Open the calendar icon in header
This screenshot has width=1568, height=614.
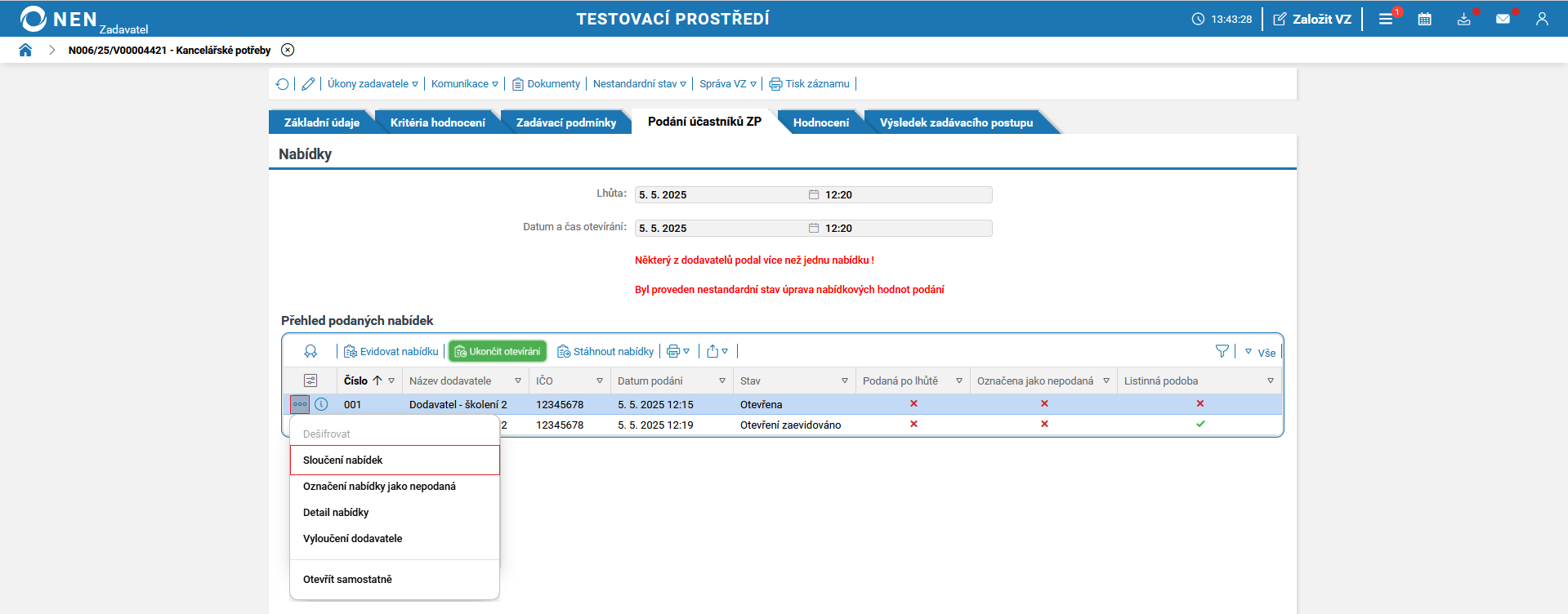(1424, 19)
